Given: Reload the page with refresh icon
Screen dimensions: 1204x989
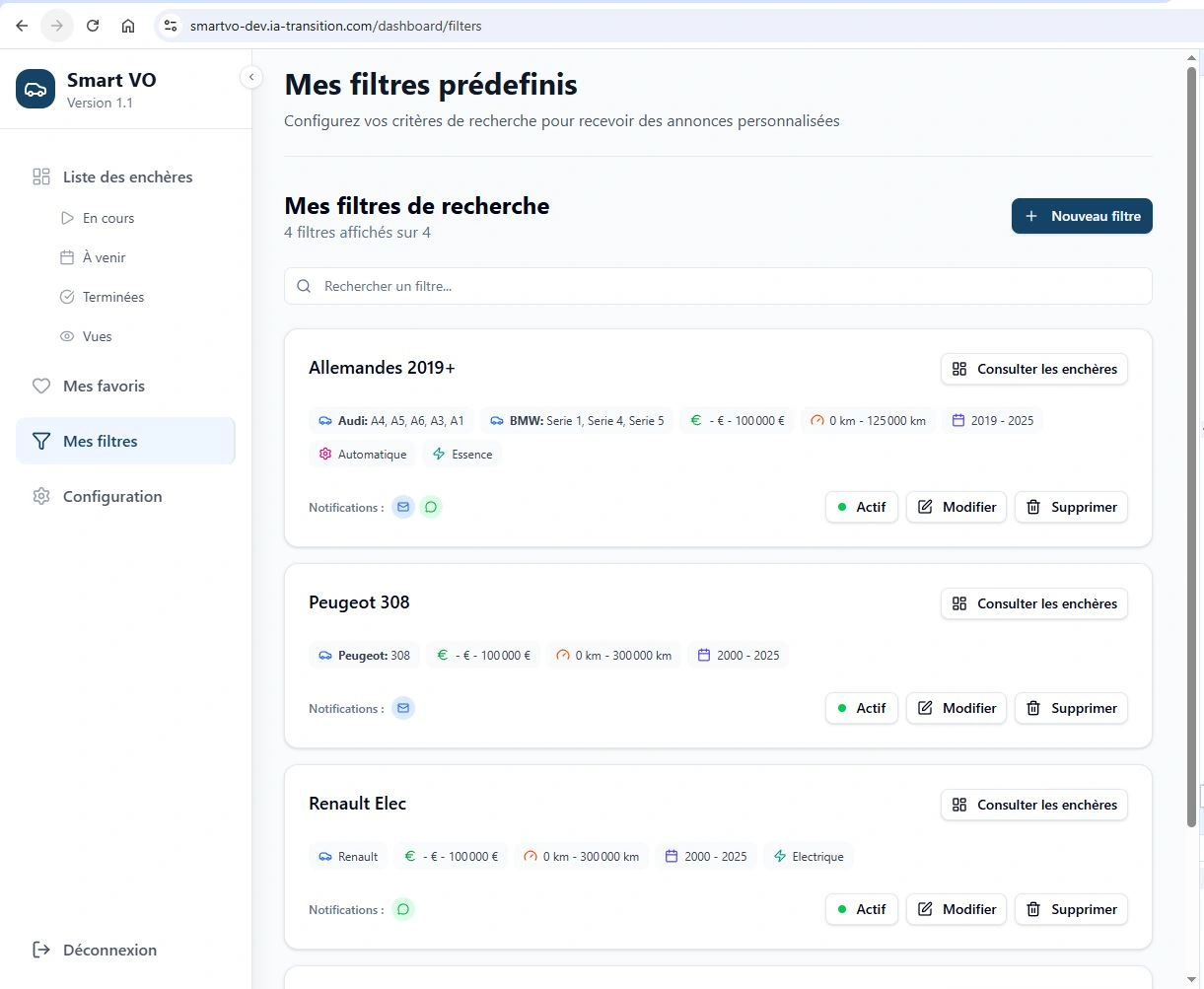Looking at the screenshot, I should [x=93, y=26].
